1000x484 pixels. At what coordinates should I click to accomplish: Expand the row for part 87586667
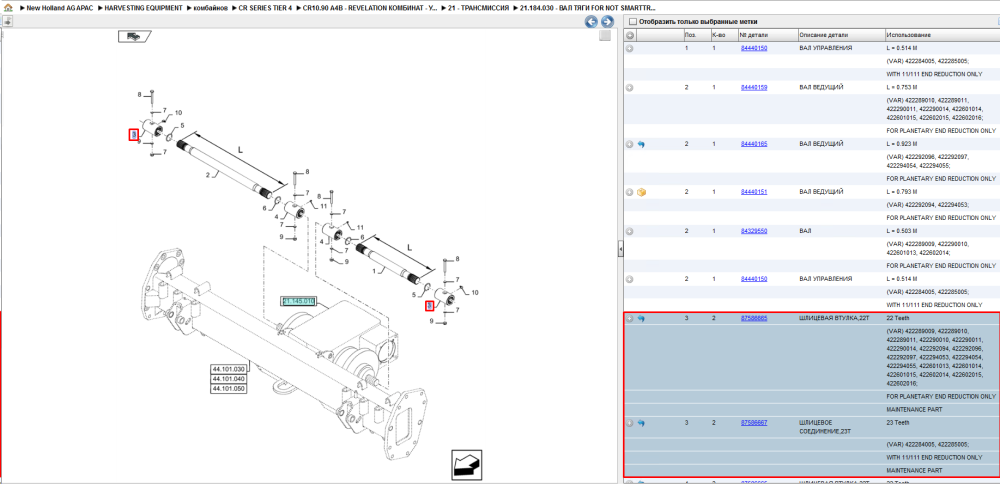click(629, 423)
